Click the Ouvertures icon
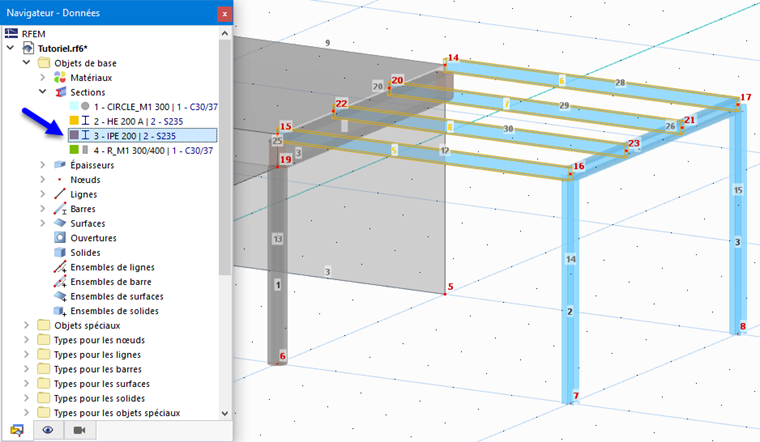 pos(60,237)
